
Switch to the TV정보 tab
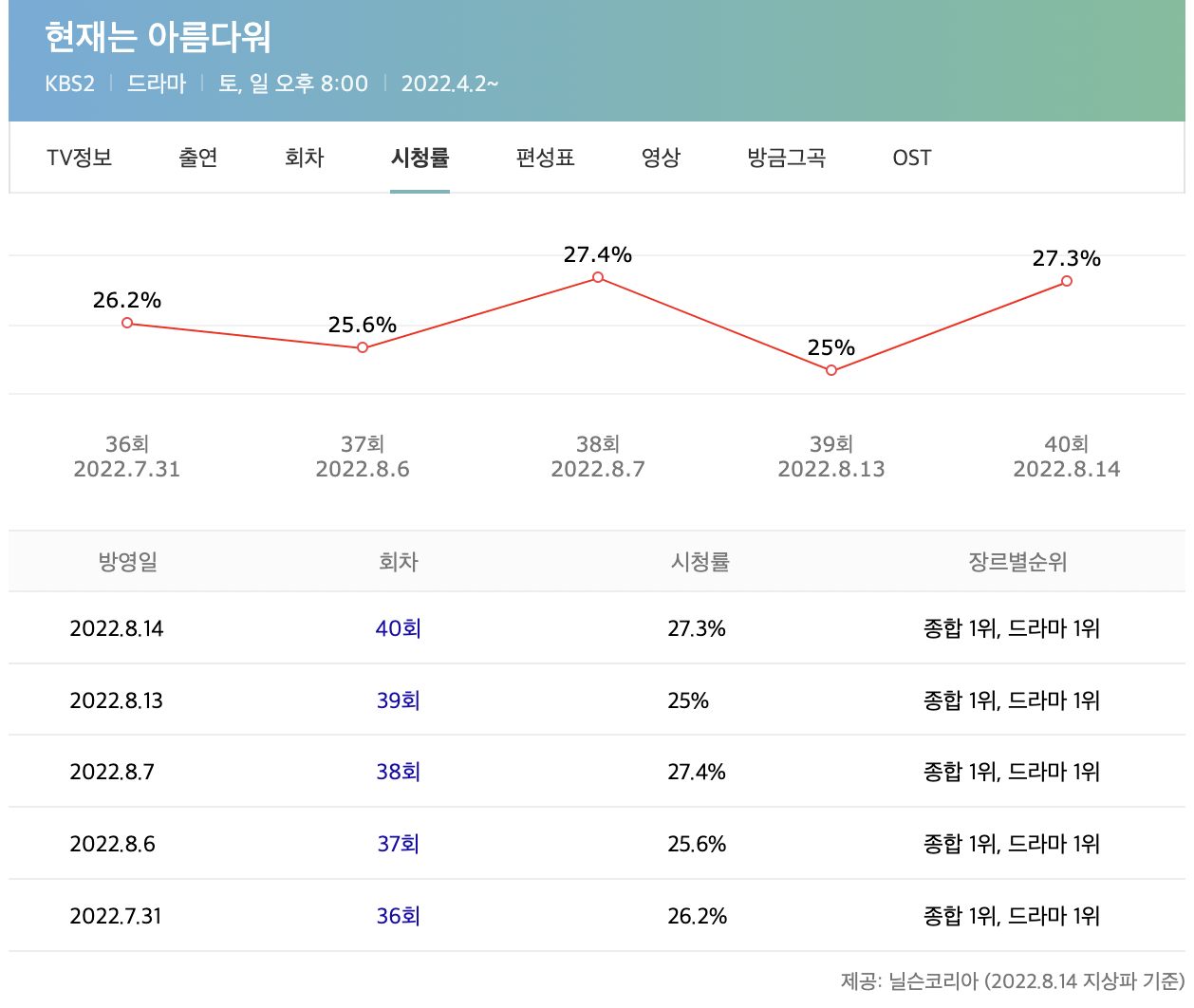[77, 159]
